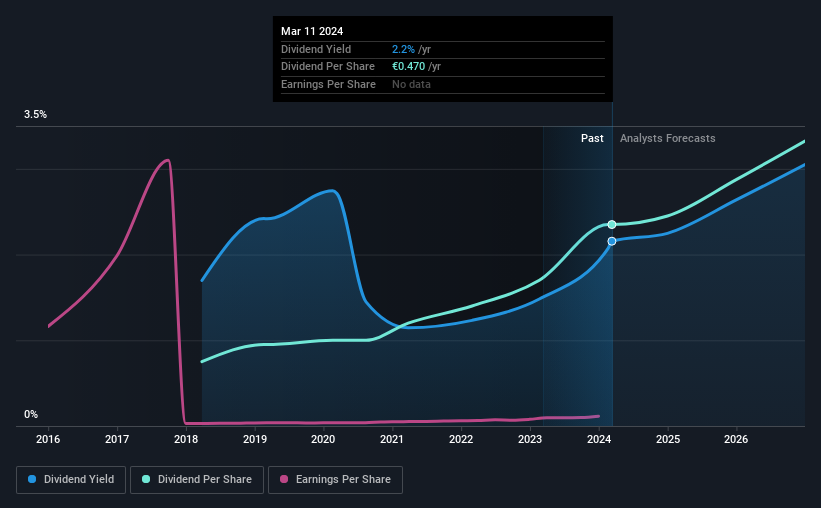
Task: Click the Mar 11 2024 tooltip date
Action: pyautogui.click(x=312, y=31)
